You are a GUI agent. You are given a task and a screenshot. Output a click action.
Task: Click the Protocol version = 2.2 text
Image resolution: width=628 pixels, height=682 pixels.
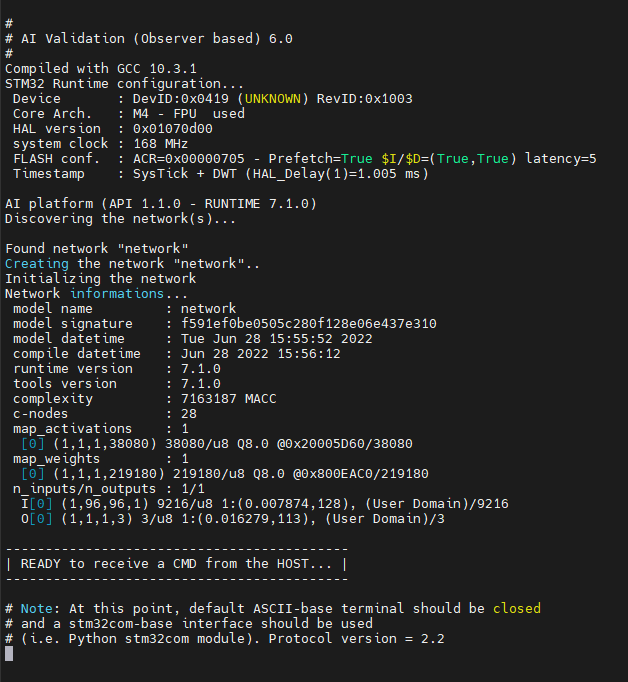pos(357,639)
